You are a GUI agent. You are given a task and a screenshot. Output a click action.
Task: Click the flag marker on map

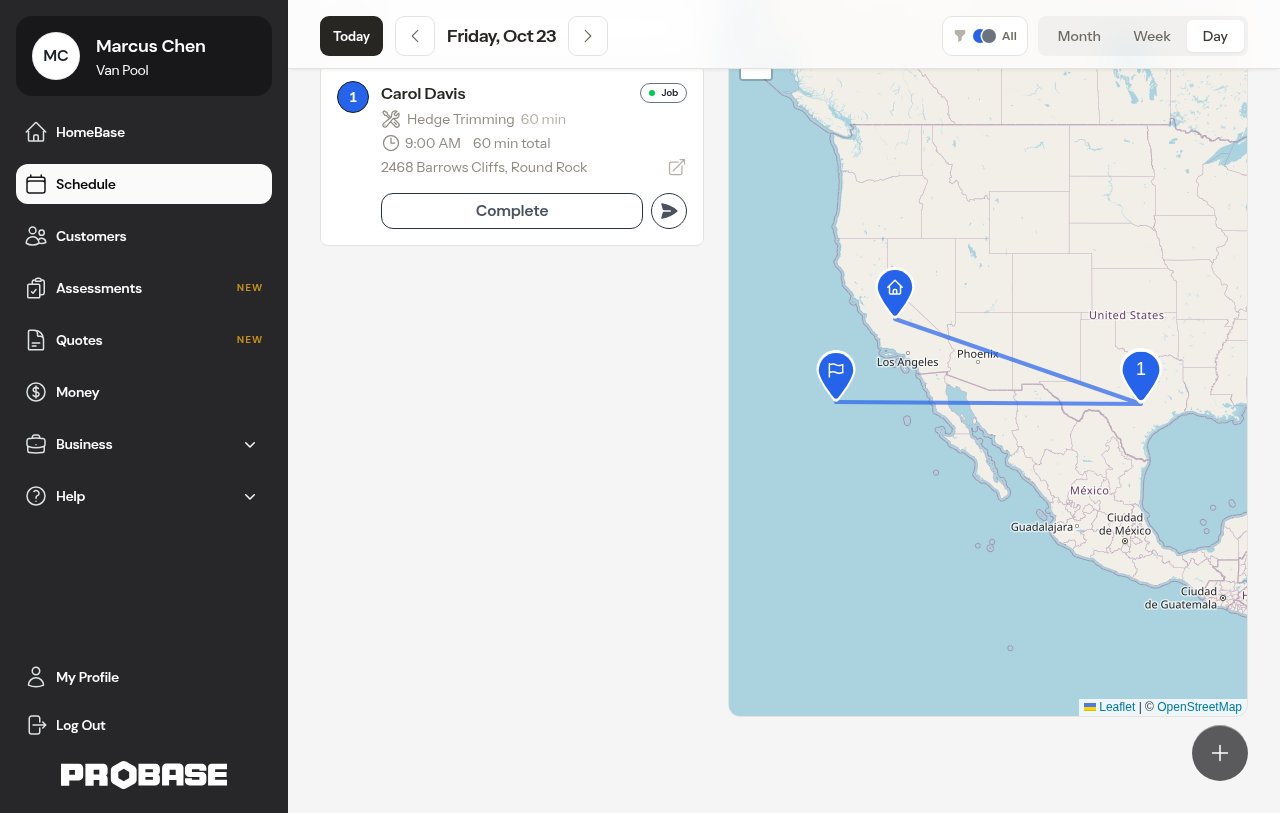[x=836, y=376]
